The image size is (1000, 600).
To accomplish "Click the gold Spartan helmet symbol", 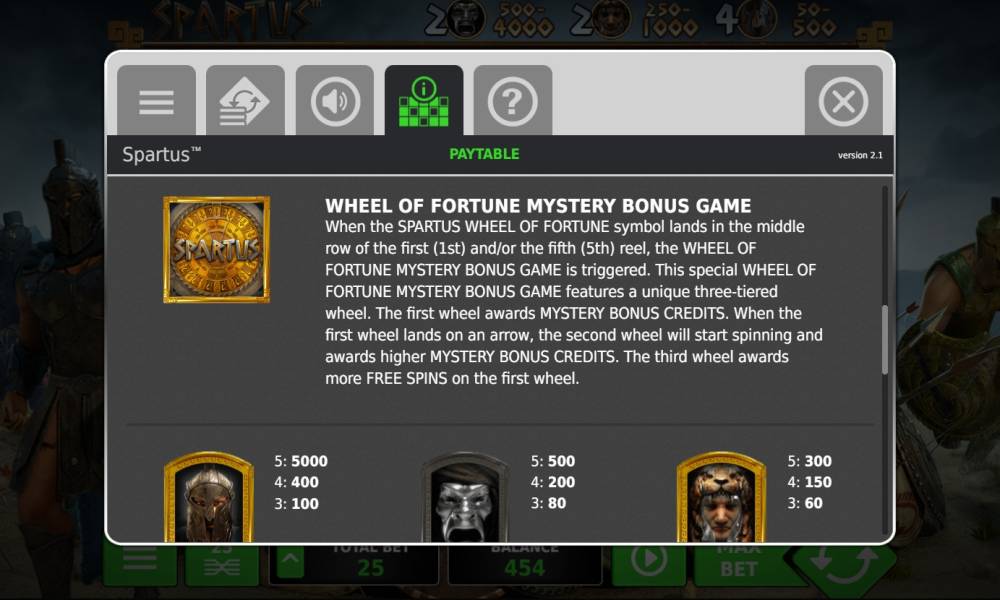I will tap(209, 497).
